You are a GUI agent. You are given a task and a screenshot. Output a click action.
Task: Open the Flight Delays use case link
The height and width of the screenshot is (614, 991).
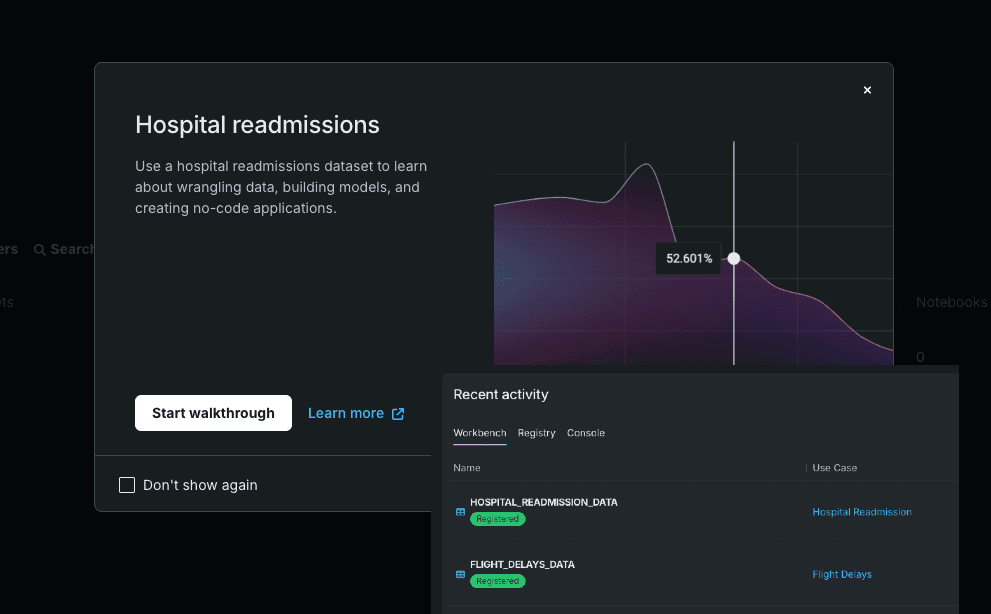pos(841,574)
